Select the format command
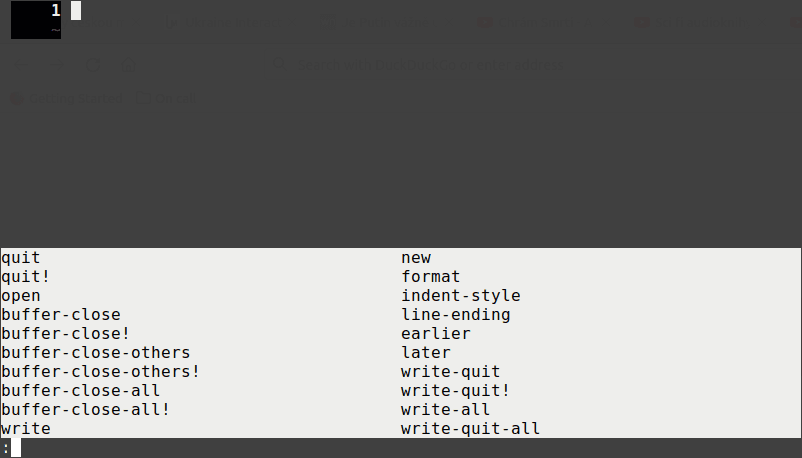The width and height of the screenshot is (802, 458). pyautogui.click(x=431, y=276)
